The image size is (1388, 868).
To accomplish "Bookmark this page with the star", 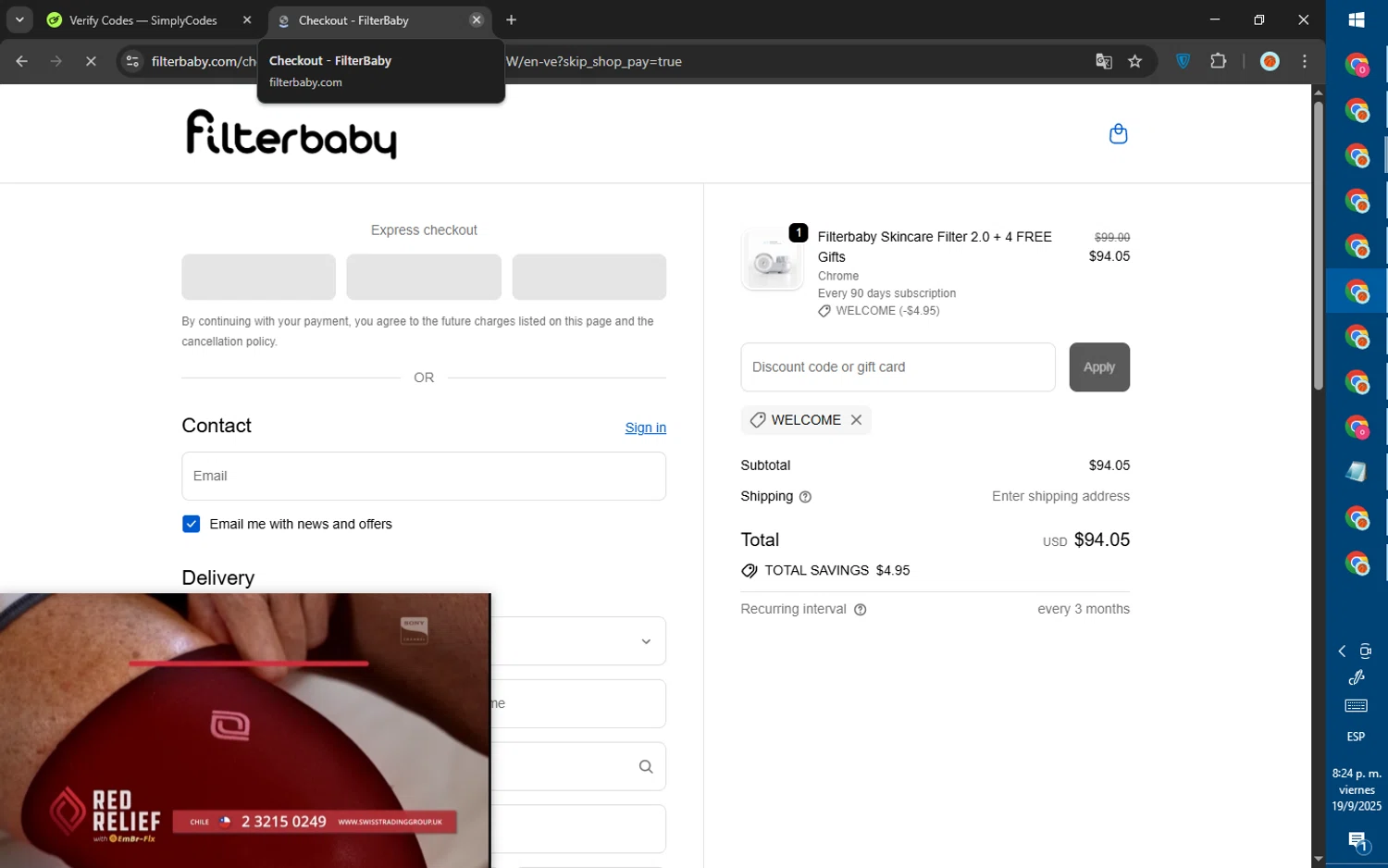I will (x=1135, y=62).
